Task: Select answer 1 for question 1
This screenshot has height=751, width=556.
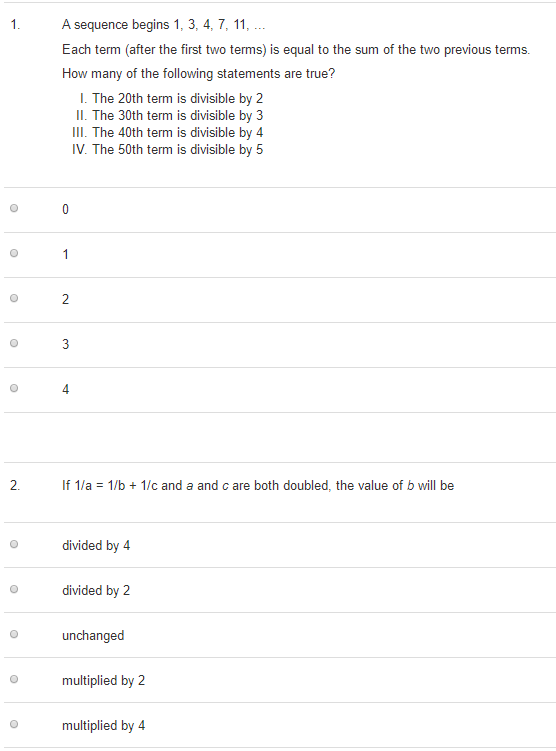Action: (x=14, y=253)
